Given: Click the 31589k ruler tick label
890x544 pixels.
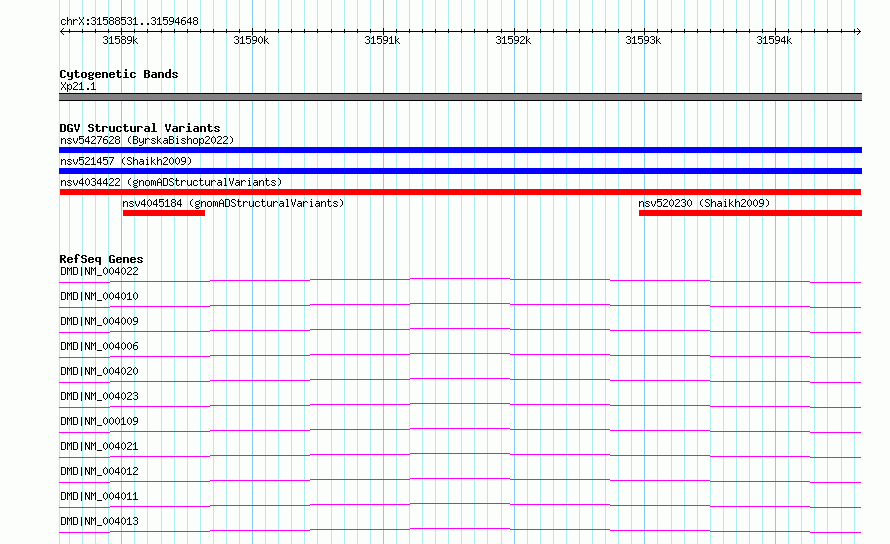Looking at the screenshot, I should point(120,40).
